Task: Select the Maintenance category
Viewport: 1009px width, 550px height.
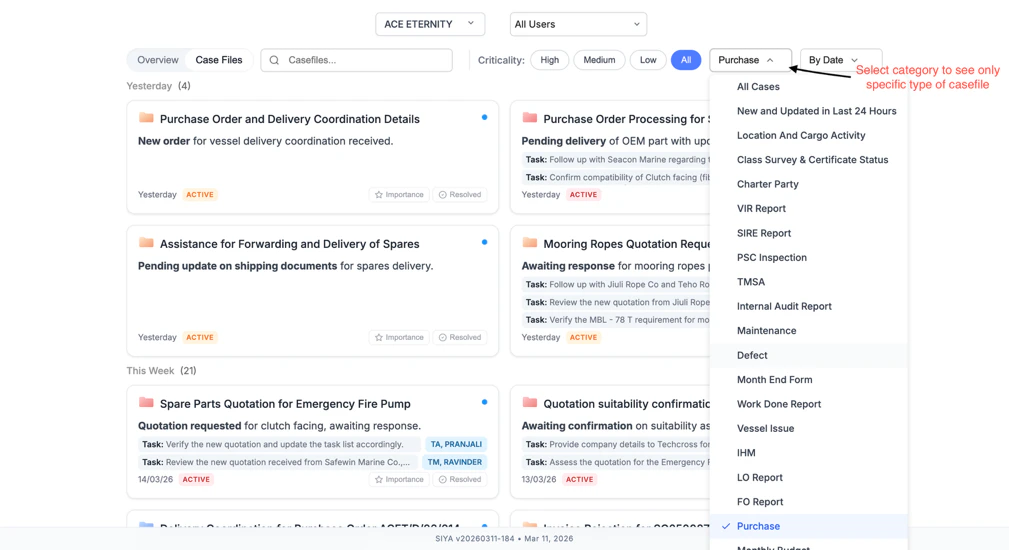Action: (809, 331)
